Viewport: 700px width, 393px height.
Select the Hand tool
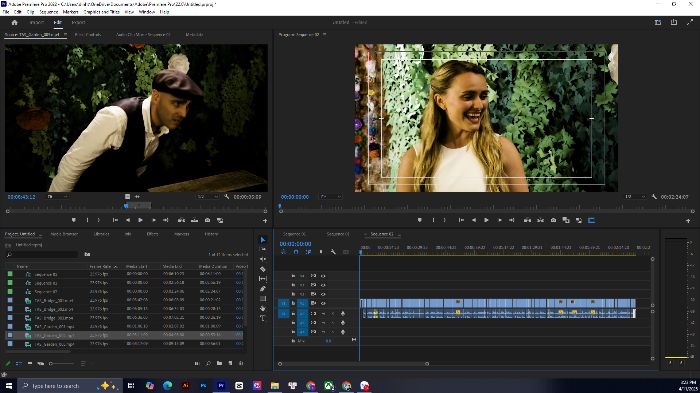[262, 308]
